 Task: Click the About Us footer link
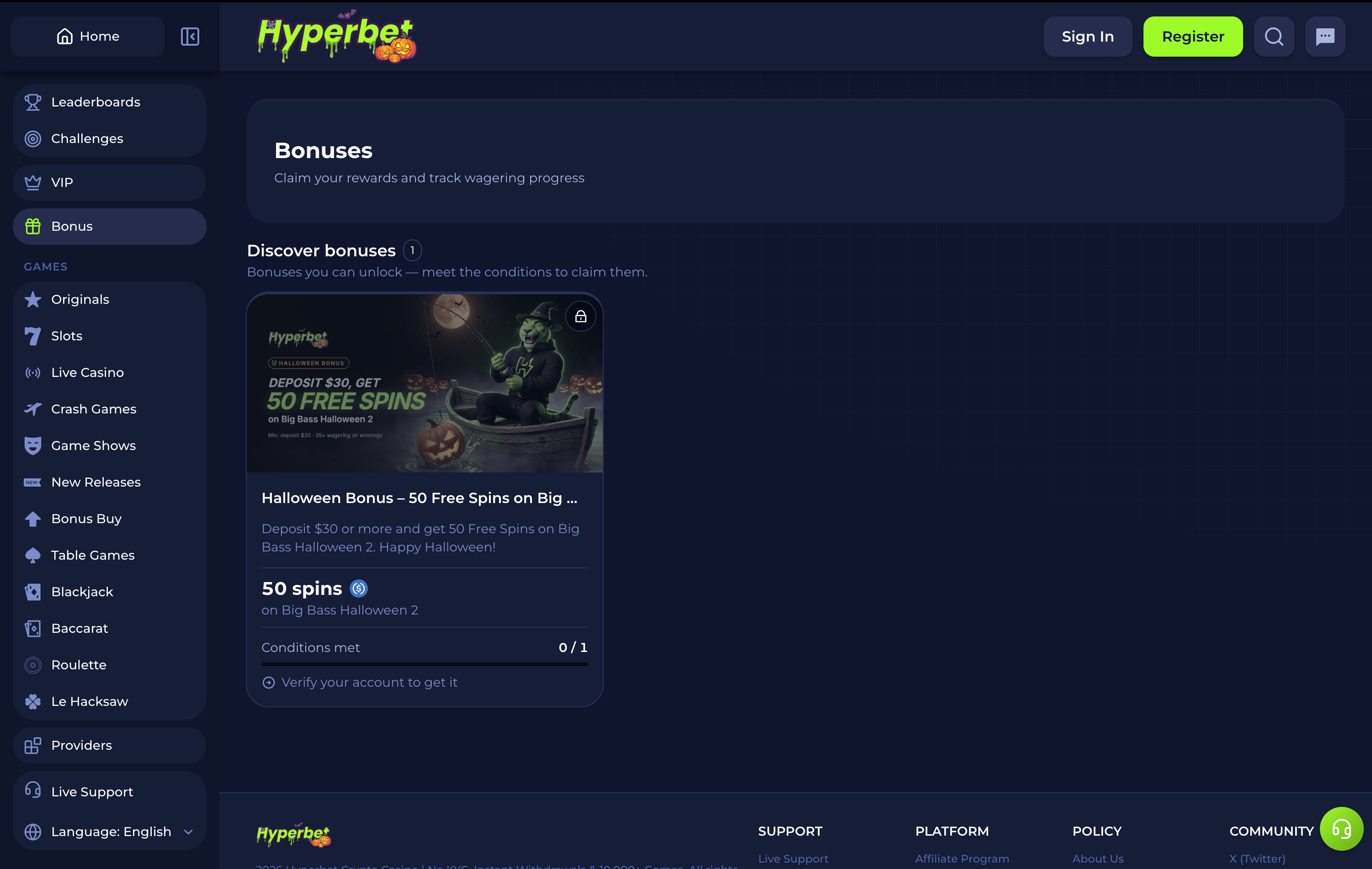[1097, 859]
